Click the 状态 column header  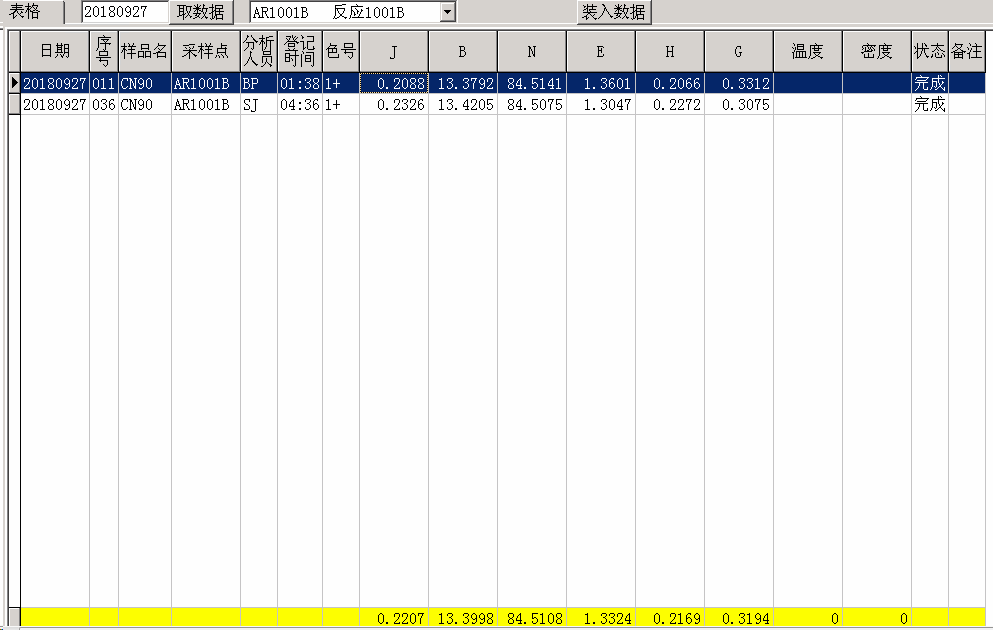tap(929, 51)
